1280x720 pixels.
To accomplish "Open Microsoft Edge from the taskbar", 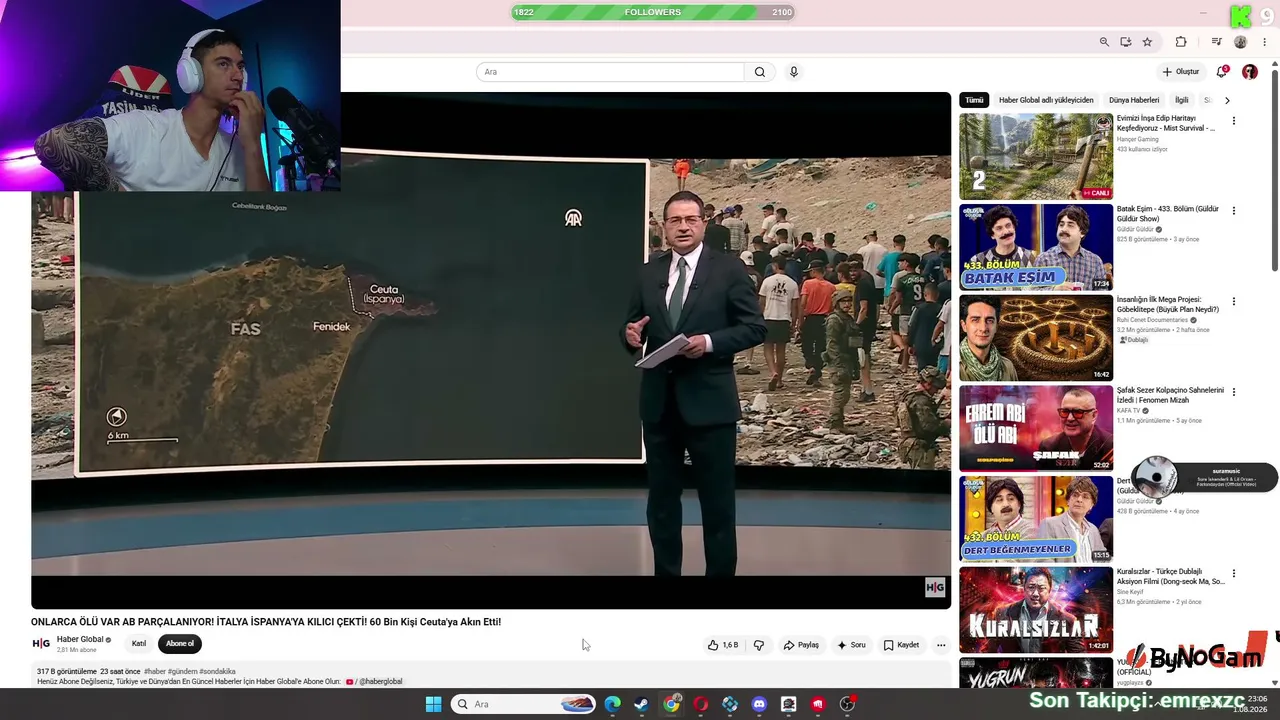I will [612, 704].
